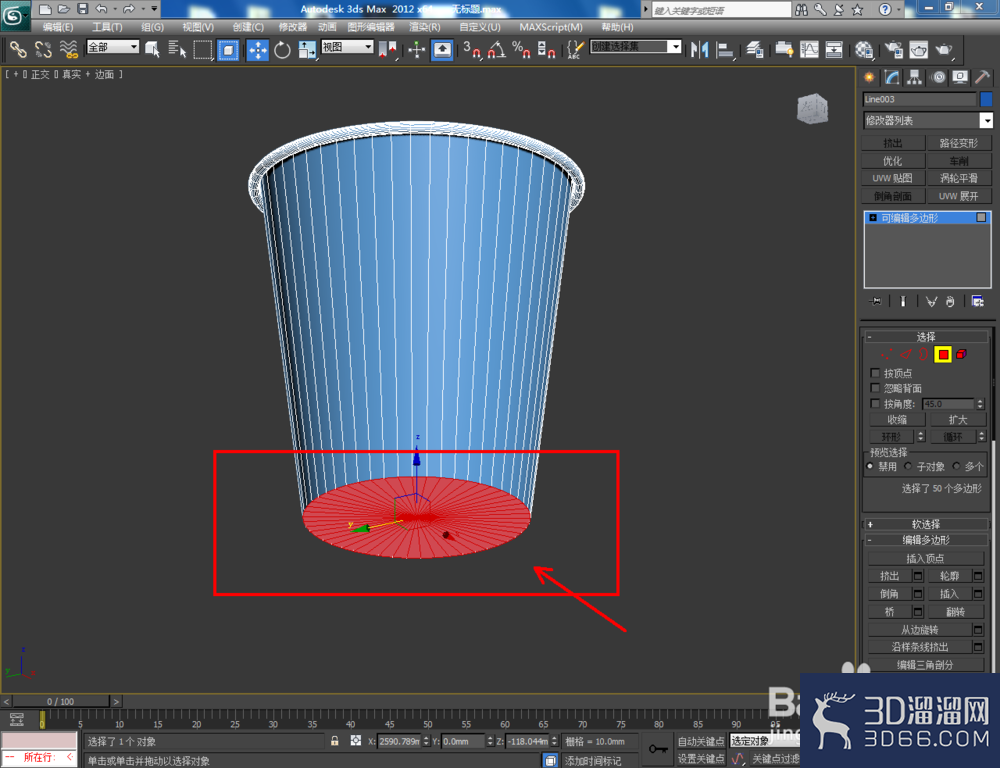Switch to the Motion panel
Screen dimensions: 1000x768
pos(938,77)
